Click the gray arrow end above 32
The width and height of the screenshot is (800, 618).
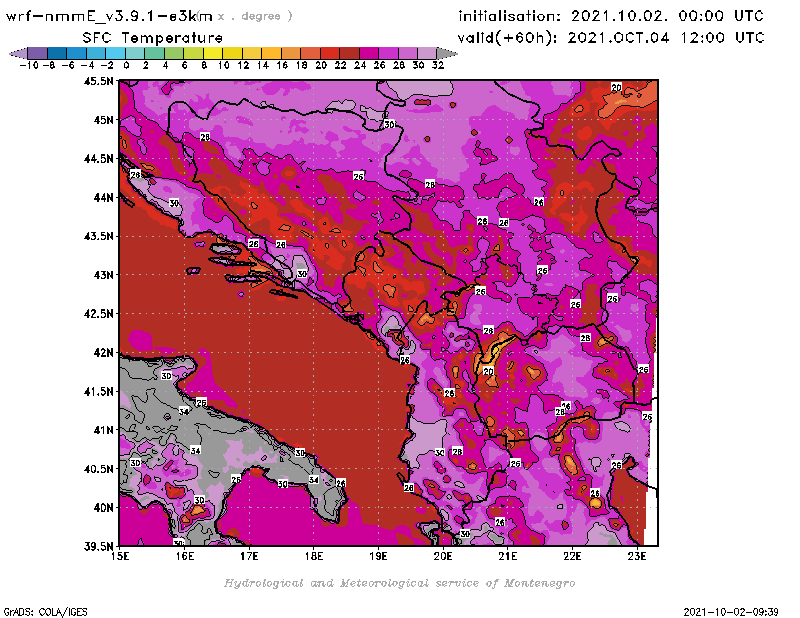click(x=444, y=53)
